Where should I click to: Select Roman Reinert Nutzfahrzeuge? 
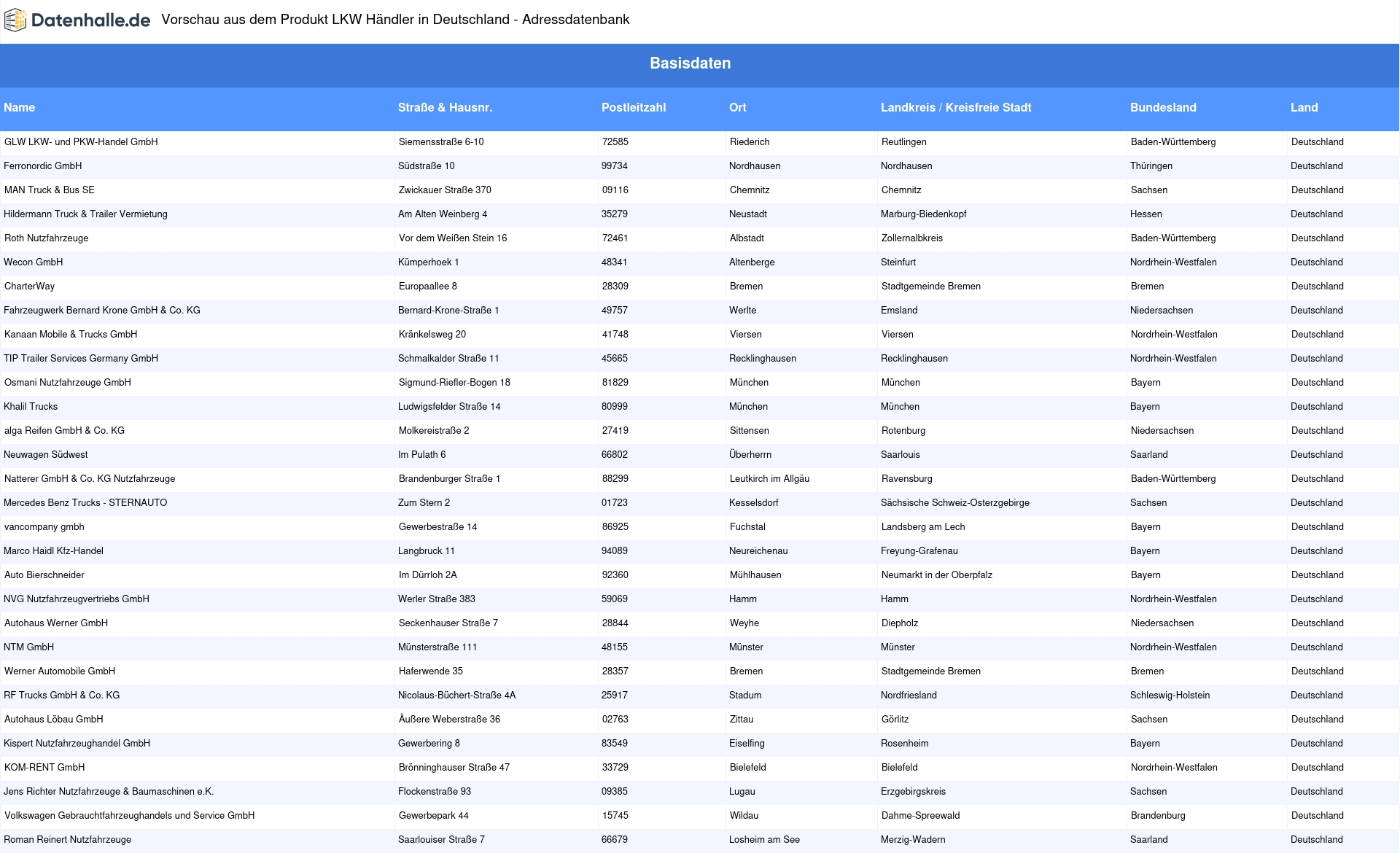pos(68,840)
